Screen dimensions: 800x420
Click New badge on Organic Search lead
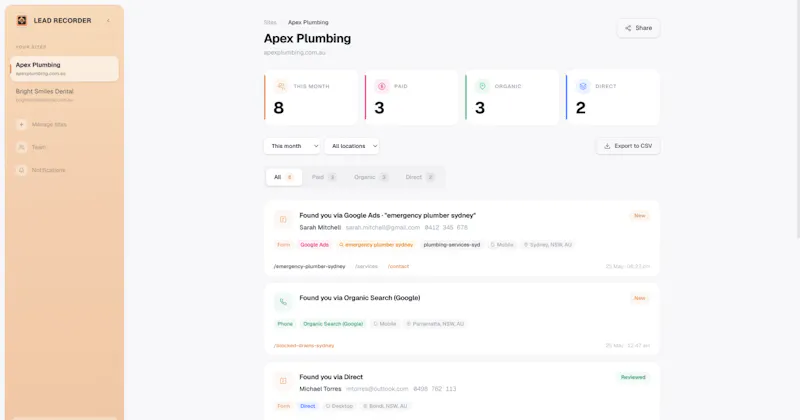point(639,298)
